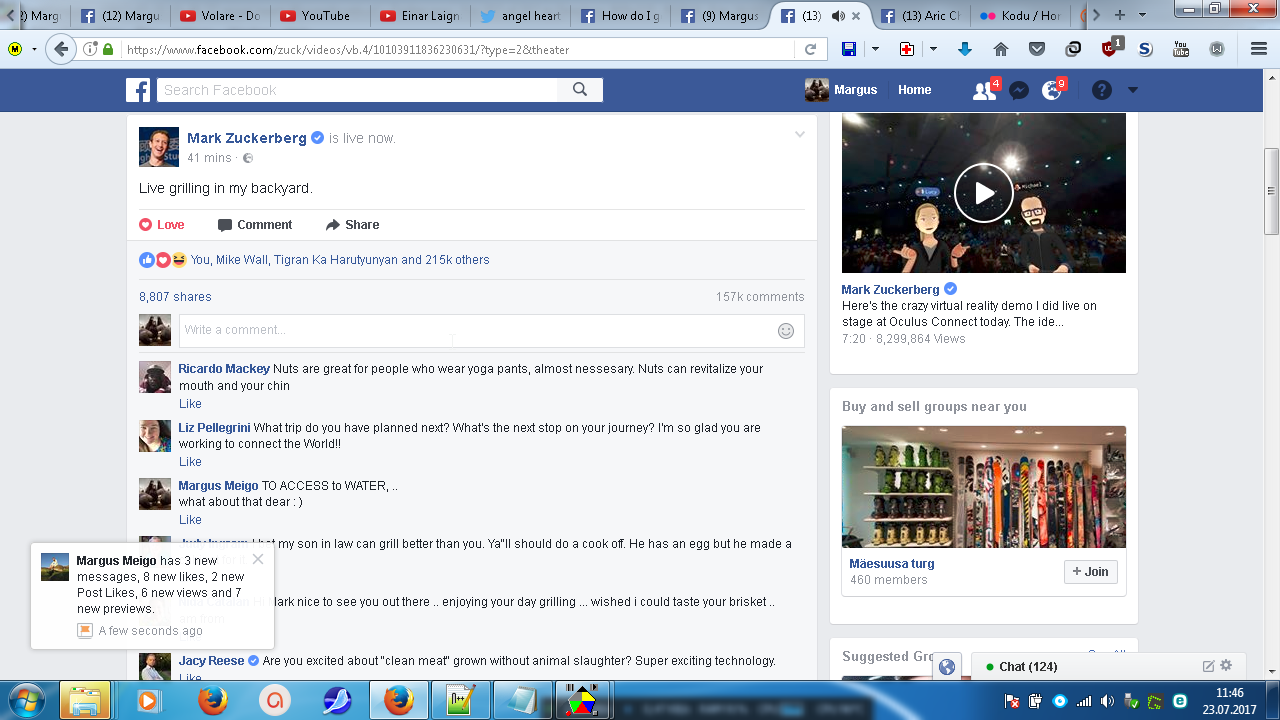Open the options chevron on Mark Zuckerberg's post
This screenshot has width=1280, height=720.
(800, 135)
